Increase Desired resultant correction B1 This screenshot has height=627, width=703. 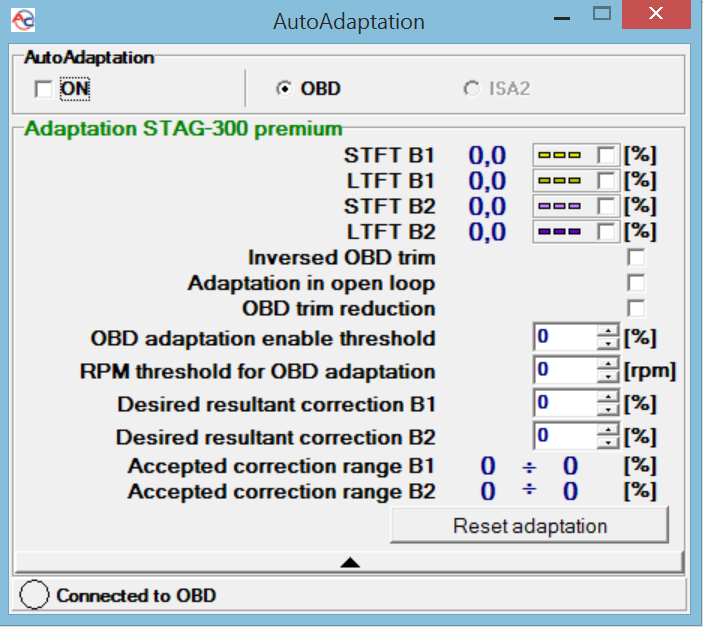tap(608, 397)
